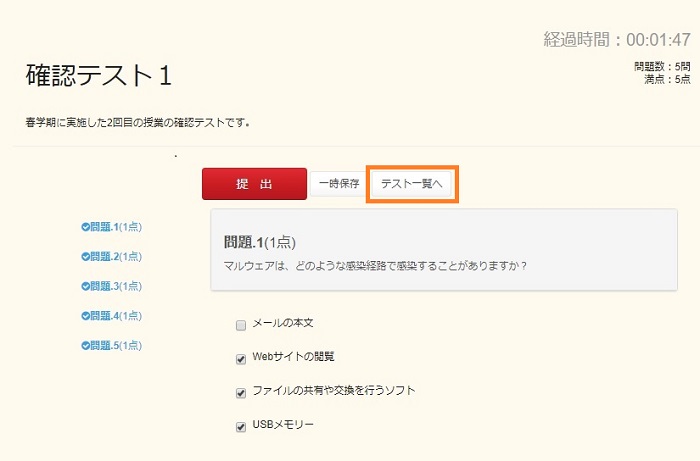Click the check icon beside 問題.3
Image resolution: width=700 pixels, height=461 pixels.
pyautogui.click(x=86, y=286)
